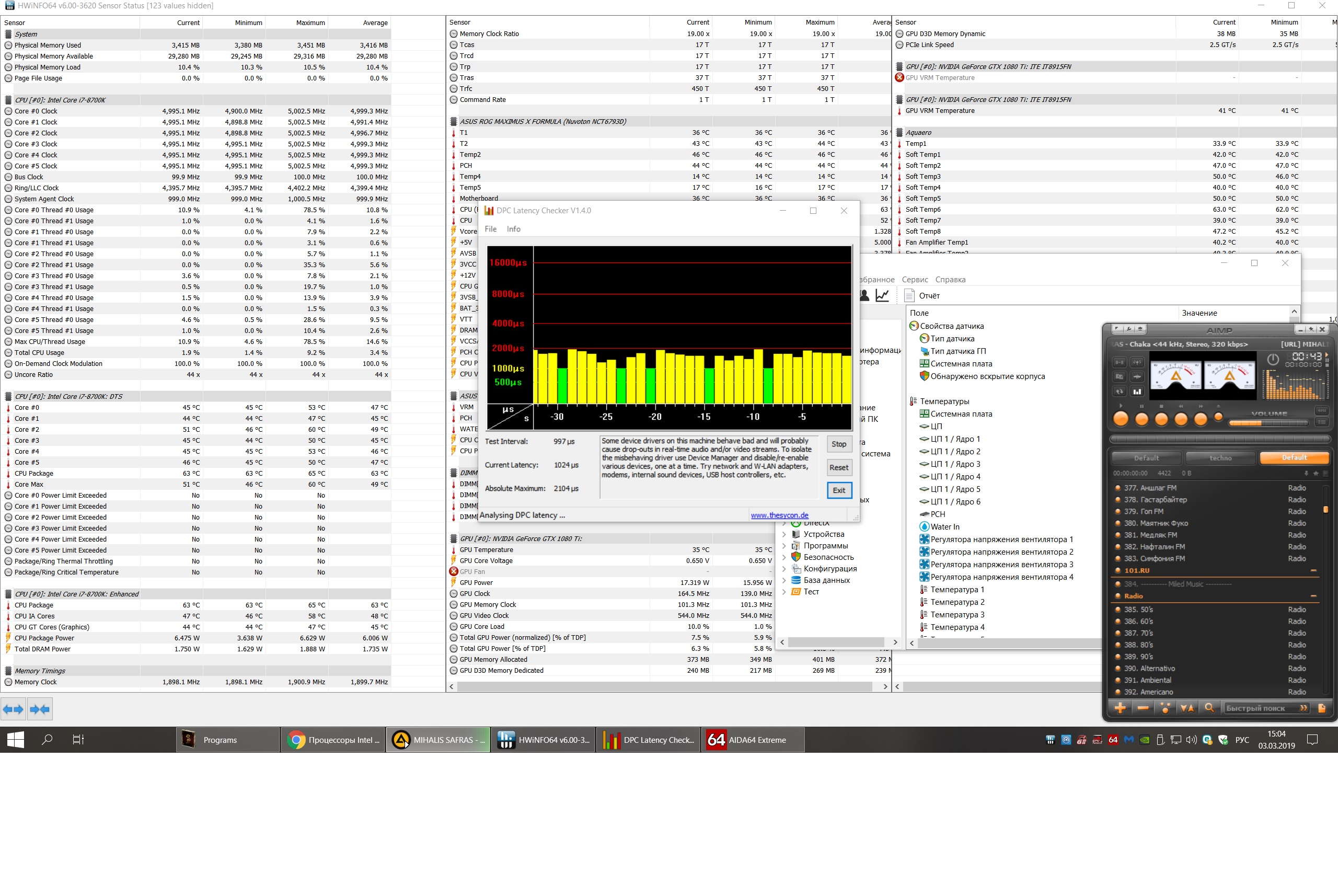Image resolution: width=1338 pixels, height=896 pixels.
Task: Open the www.thesycon.de link
Action: [x=779, y=515]
